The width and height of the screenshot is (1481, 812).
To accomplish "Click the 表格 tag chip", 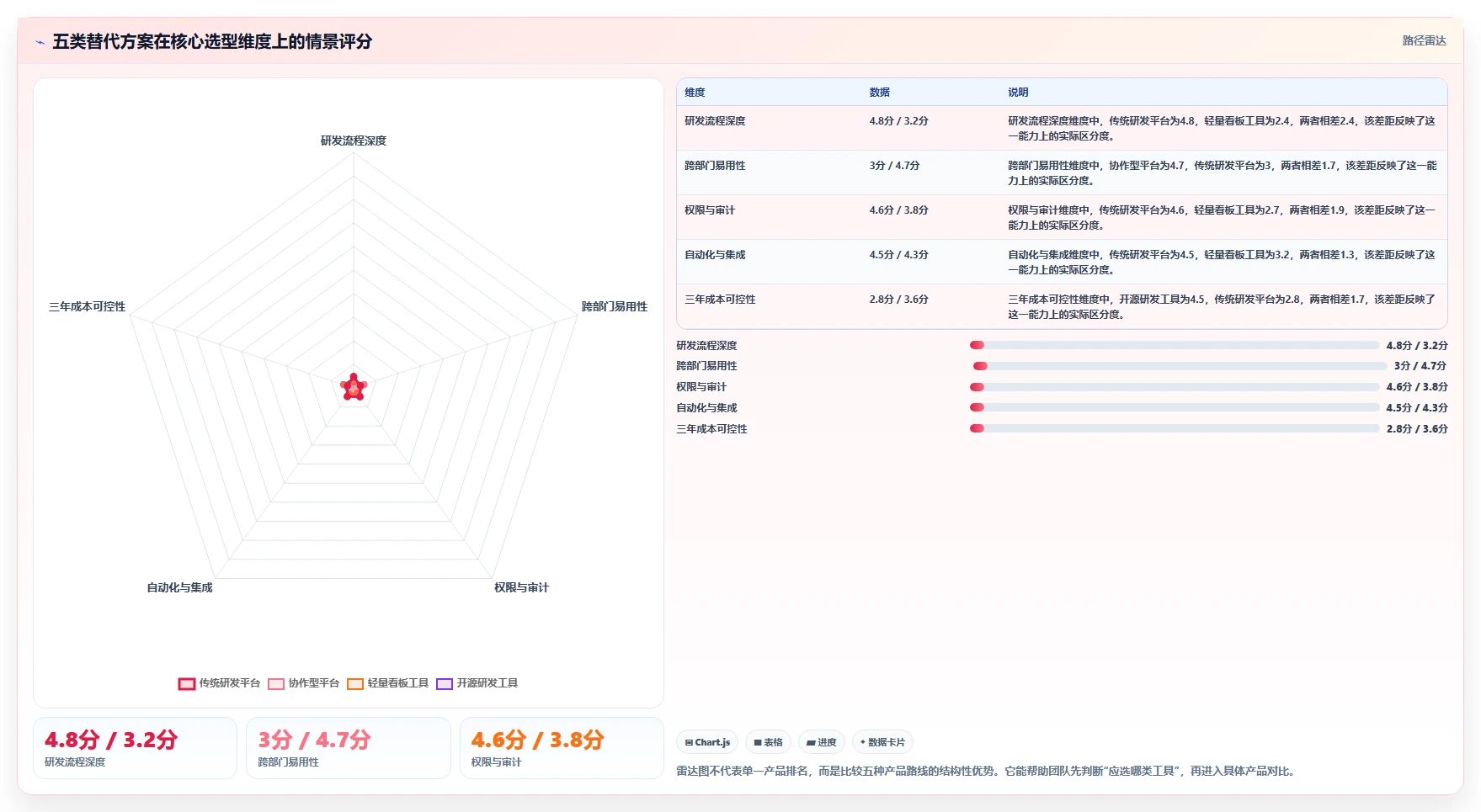I will (768, 742).
